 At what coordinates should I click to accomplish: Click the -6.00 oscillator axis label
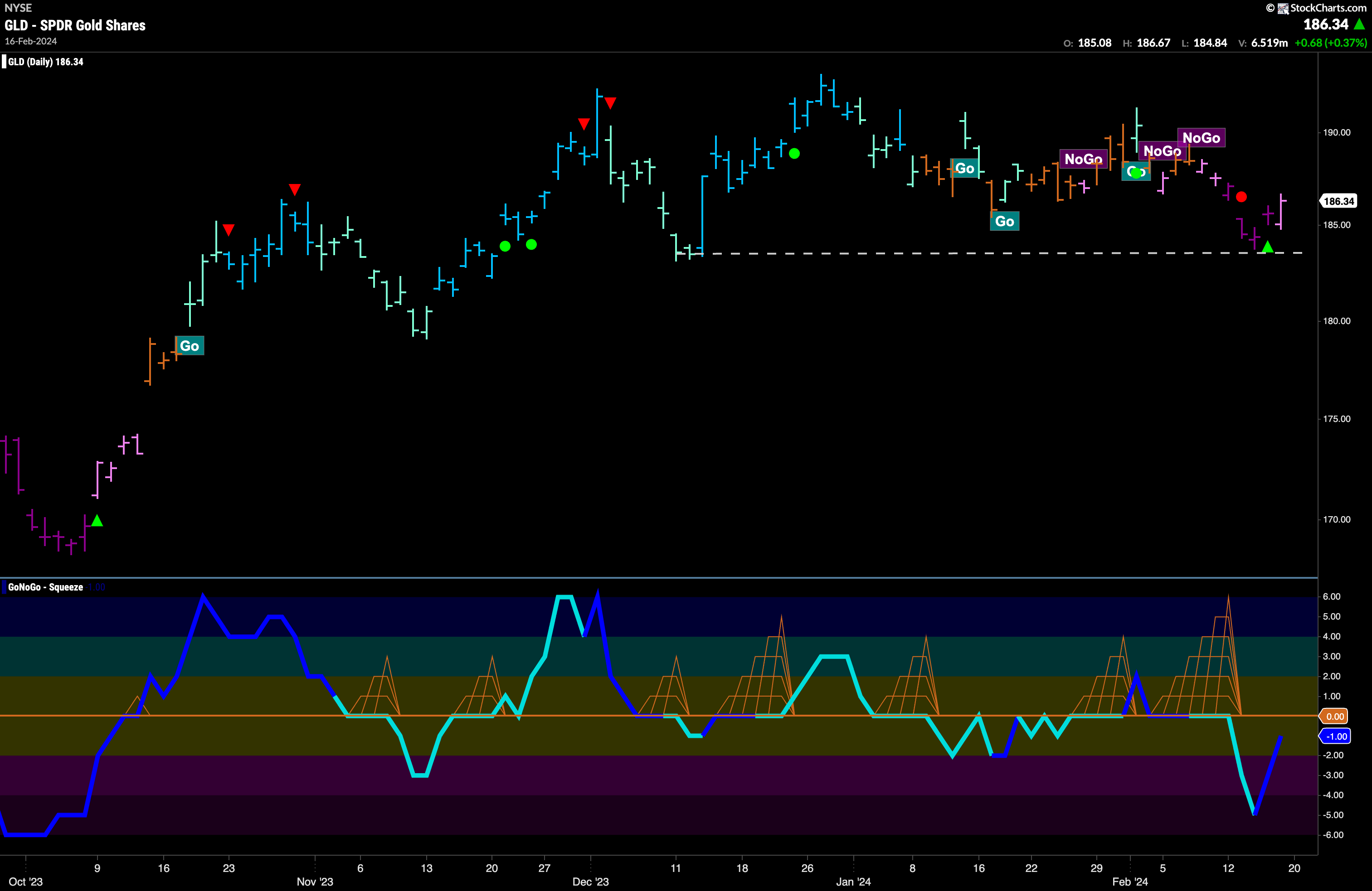tap(1333, 835)
